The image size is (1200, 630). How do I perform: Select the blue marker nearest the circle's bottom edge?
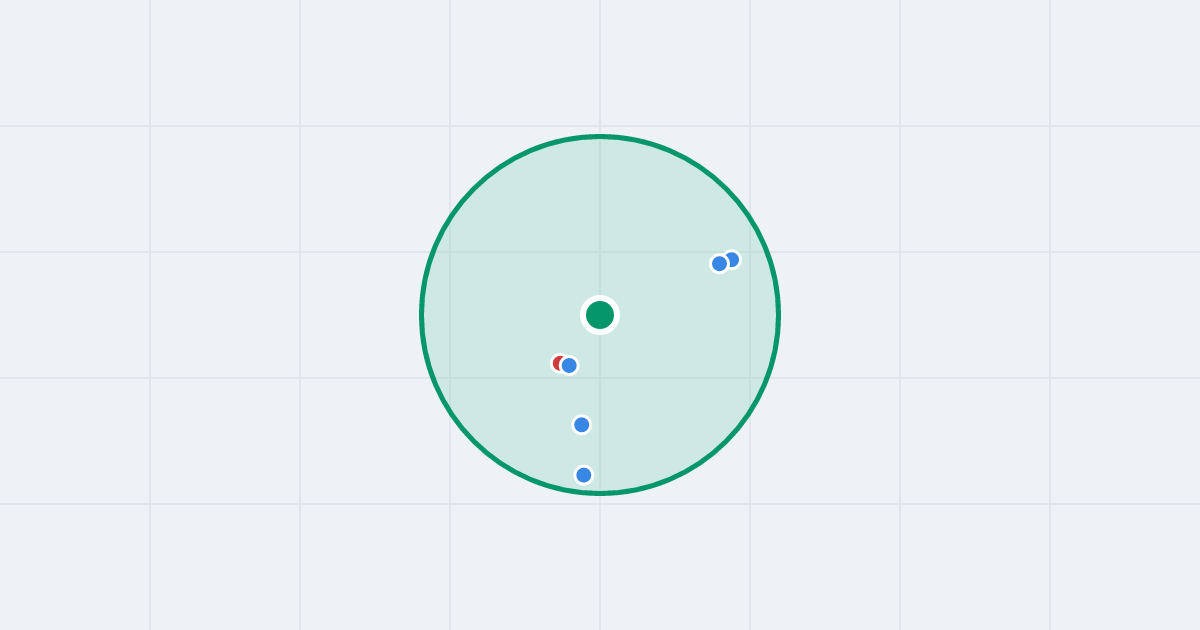tap(584, 474)
